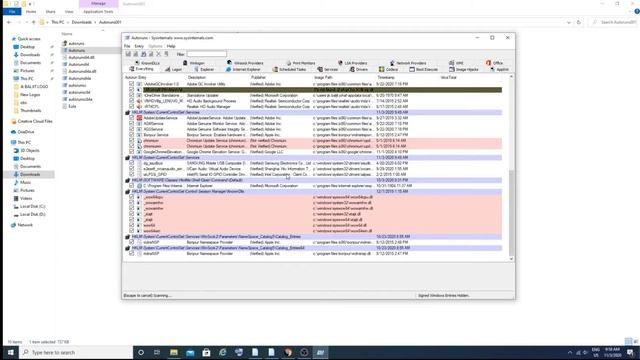Click the Autoruns list scroll-down arrow
The height and width of the screenshot is (360, 640).
(x=511, y=259)
